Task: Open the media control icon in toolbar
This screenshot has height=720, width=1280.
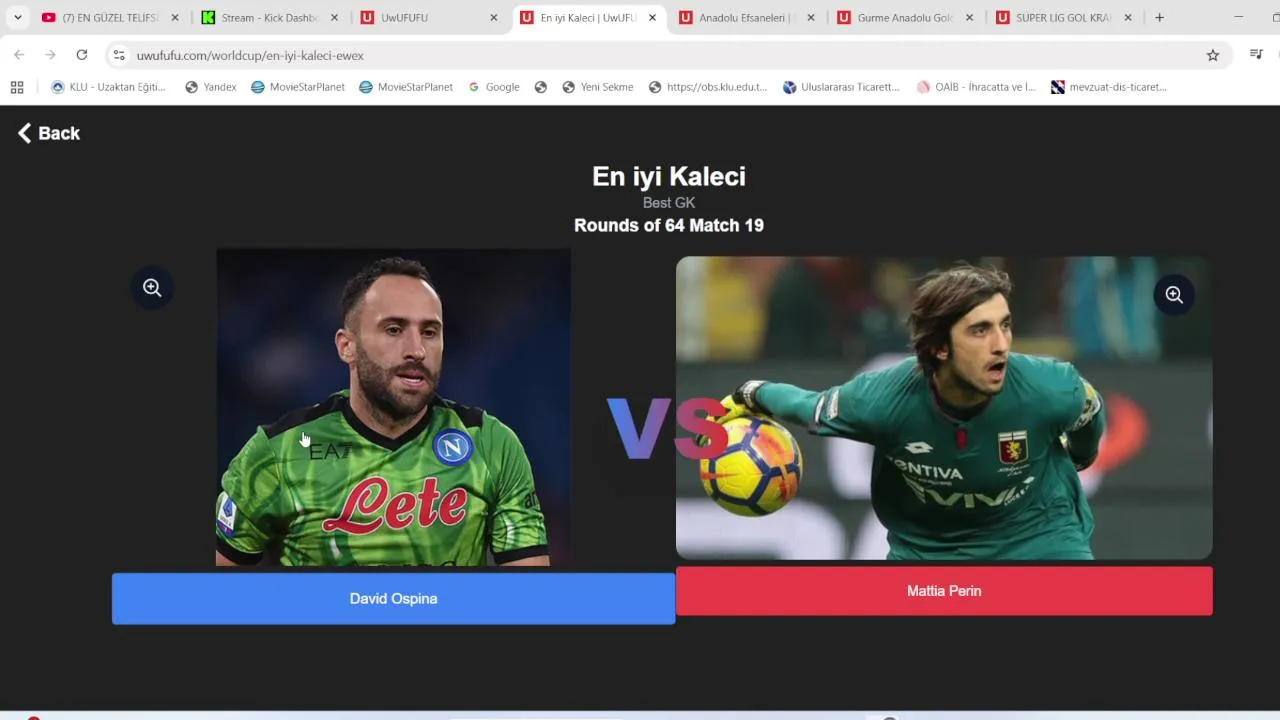Action: coord(1257,55)
